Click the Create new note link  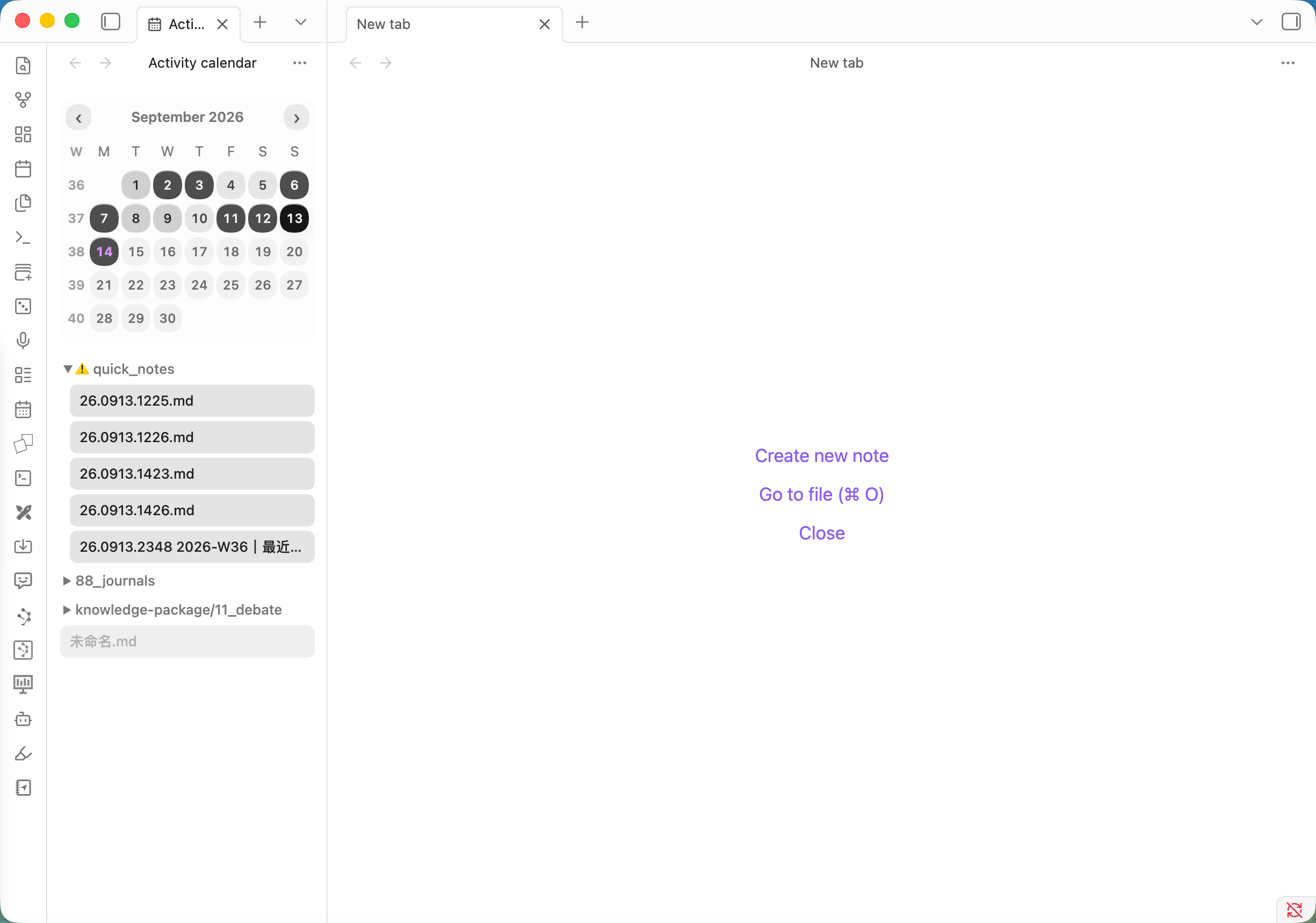[821, 456]
